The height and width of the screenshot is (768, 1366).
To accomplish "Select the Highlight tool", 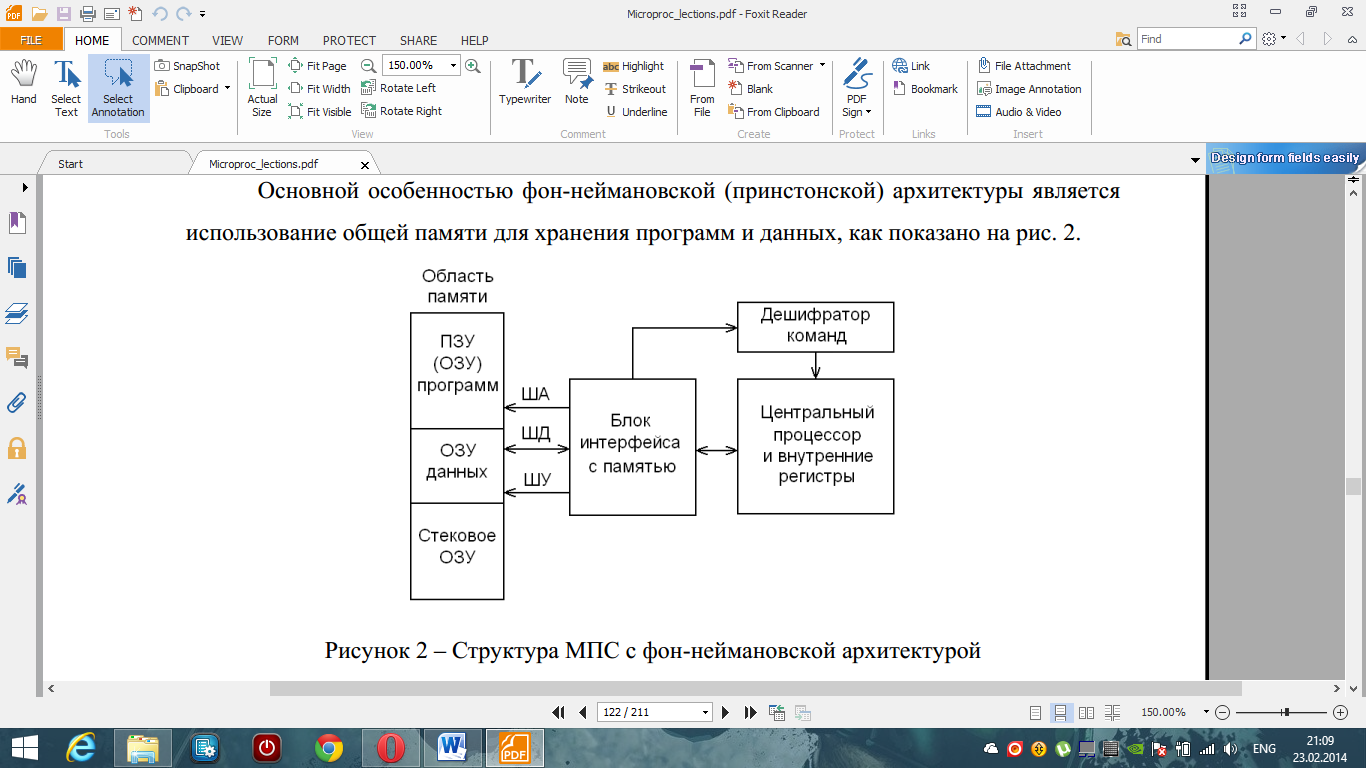I will coord(633,66).
